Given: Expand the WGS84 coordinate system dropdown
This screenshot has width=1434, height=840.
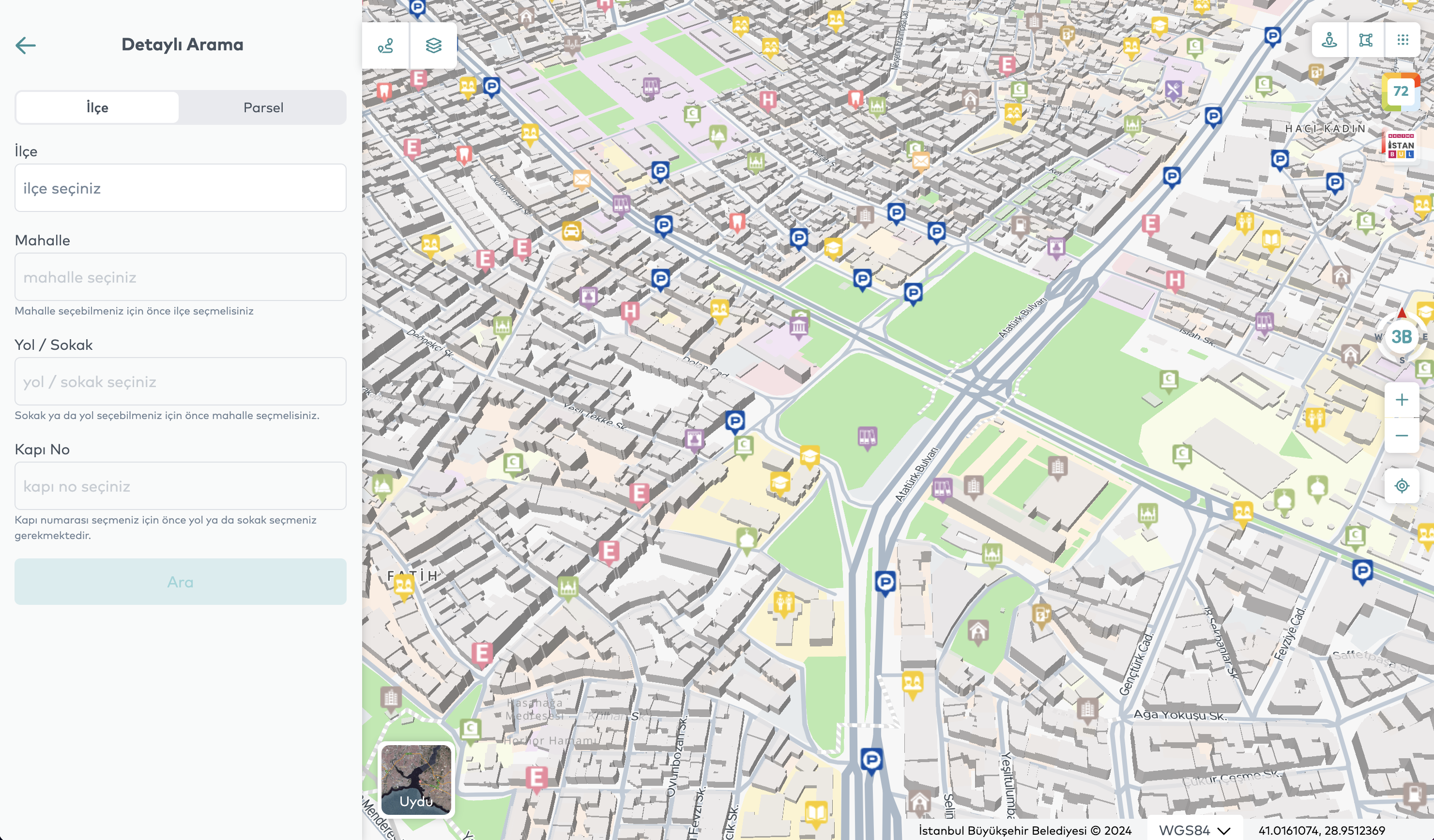Looking at the screenshot, I should tap(1194, 830).
